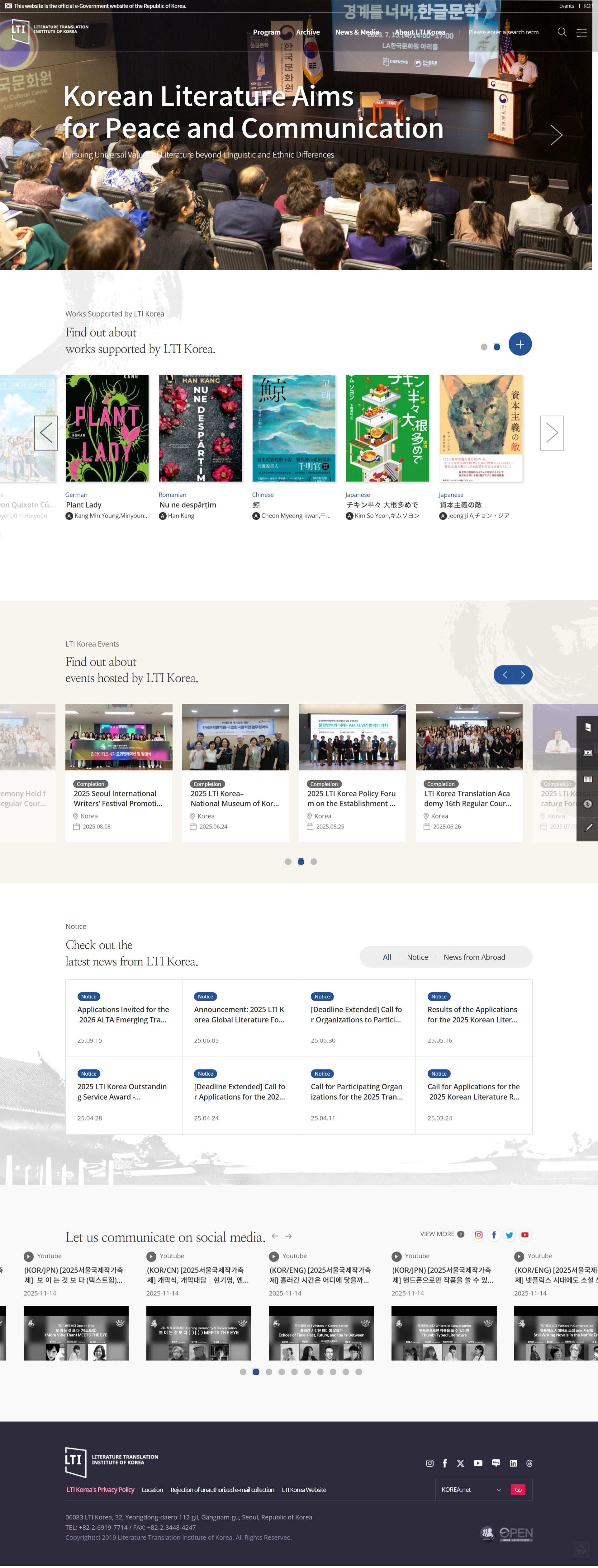The height and width of the screenshot is (1568, 598).
Task: Click the colored Instagram icon beside VIEW MORE
Action: point(479,1235)
